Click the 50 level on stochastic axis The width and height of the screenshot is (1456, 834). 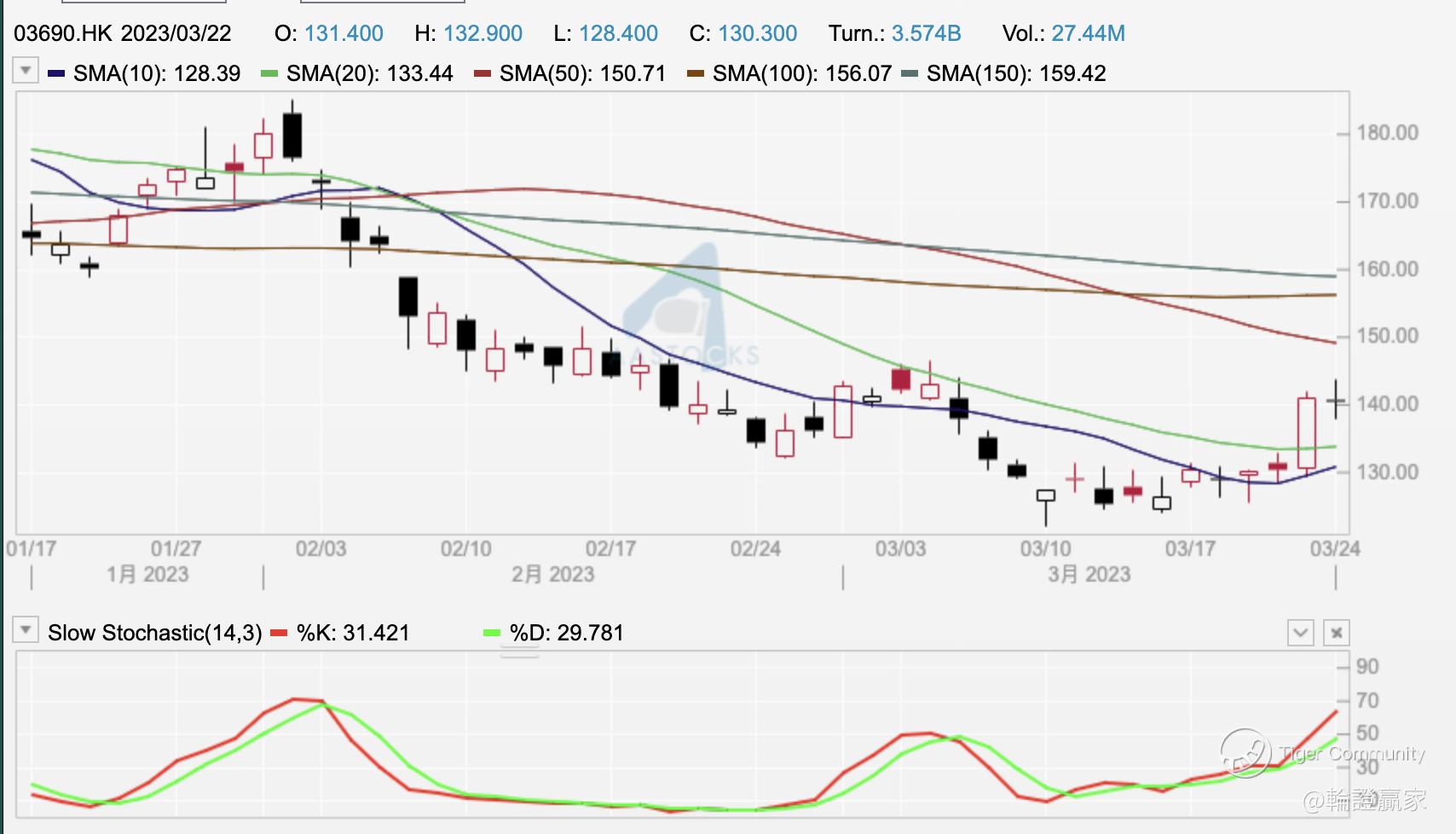(x=1367, y=733)
